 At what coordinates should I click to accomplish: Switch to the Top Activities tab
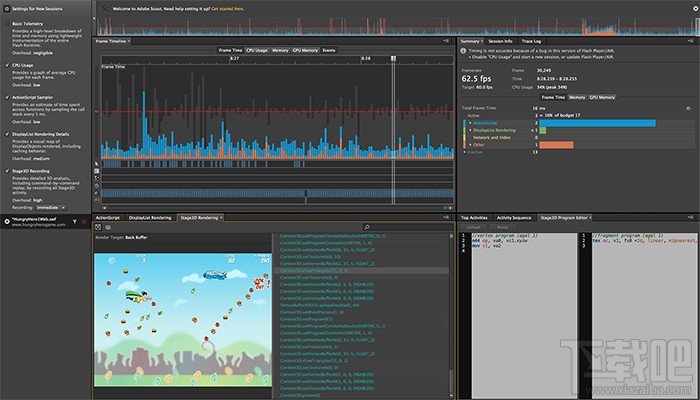(x=474, y=217)
